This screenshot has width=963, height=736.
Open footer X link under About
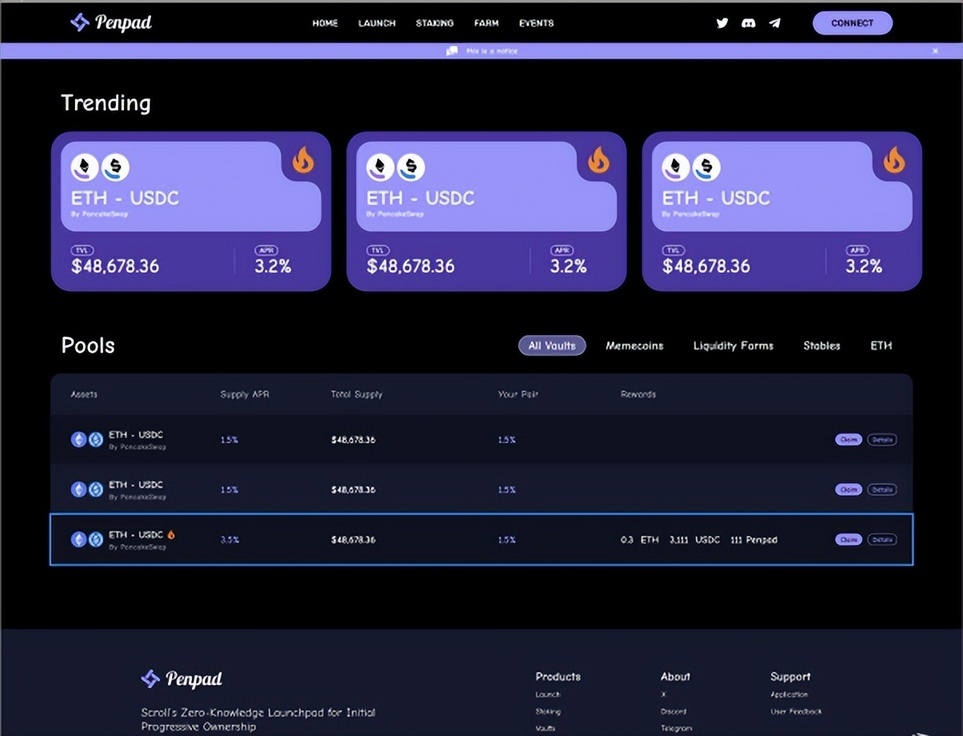[663, 694]
